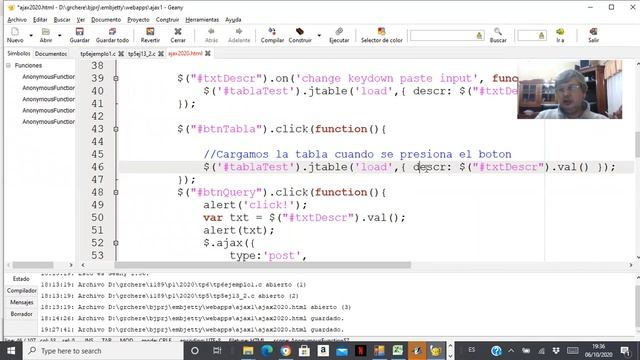Open the Nuevo dropdown arrow

point(31,36)
